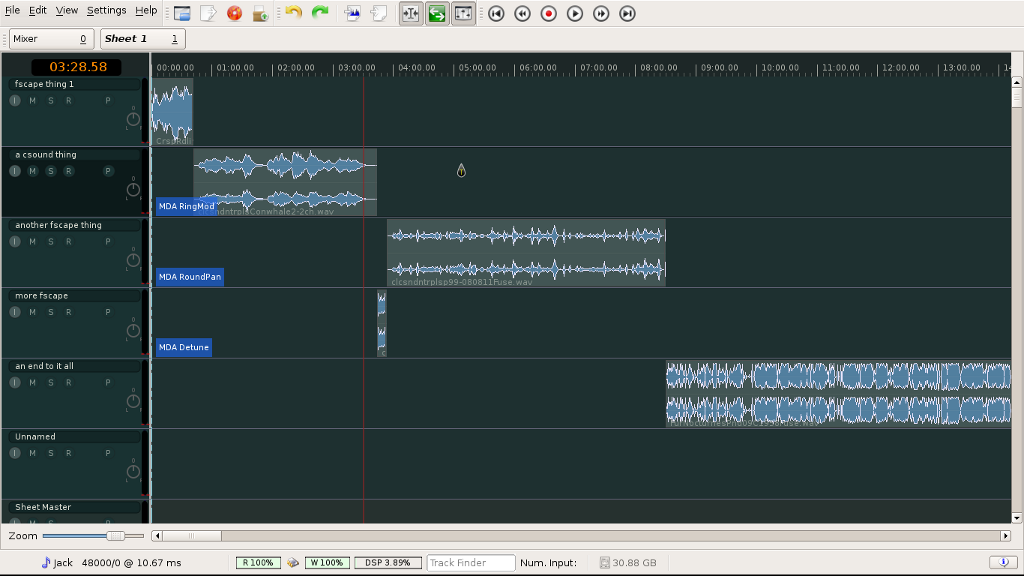Open the View menu

(x=67, y=10)
